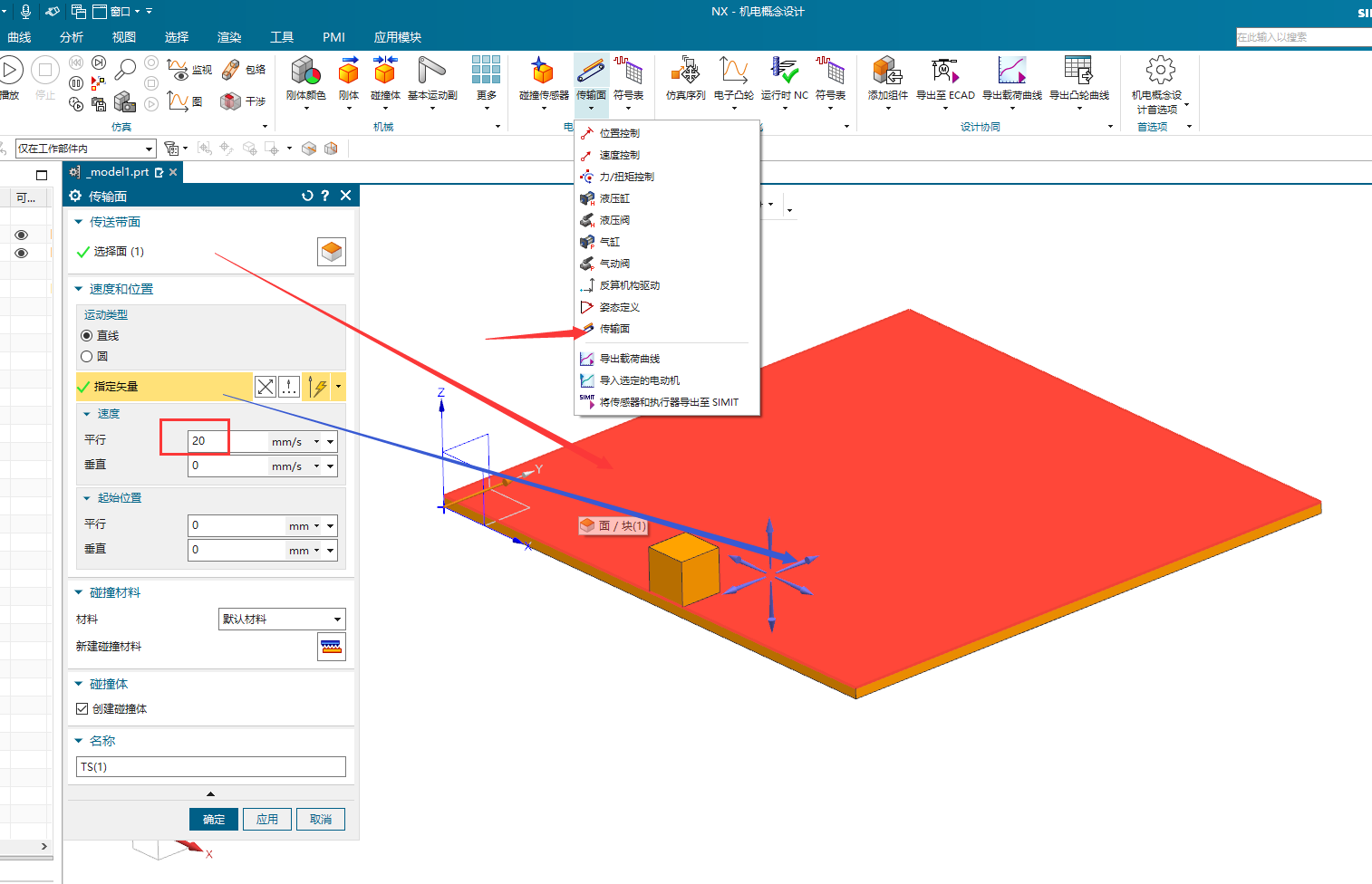Select the Electronic Cam (电子凸轮) tool
This screenshot has height=884, width=1372.
733,78
